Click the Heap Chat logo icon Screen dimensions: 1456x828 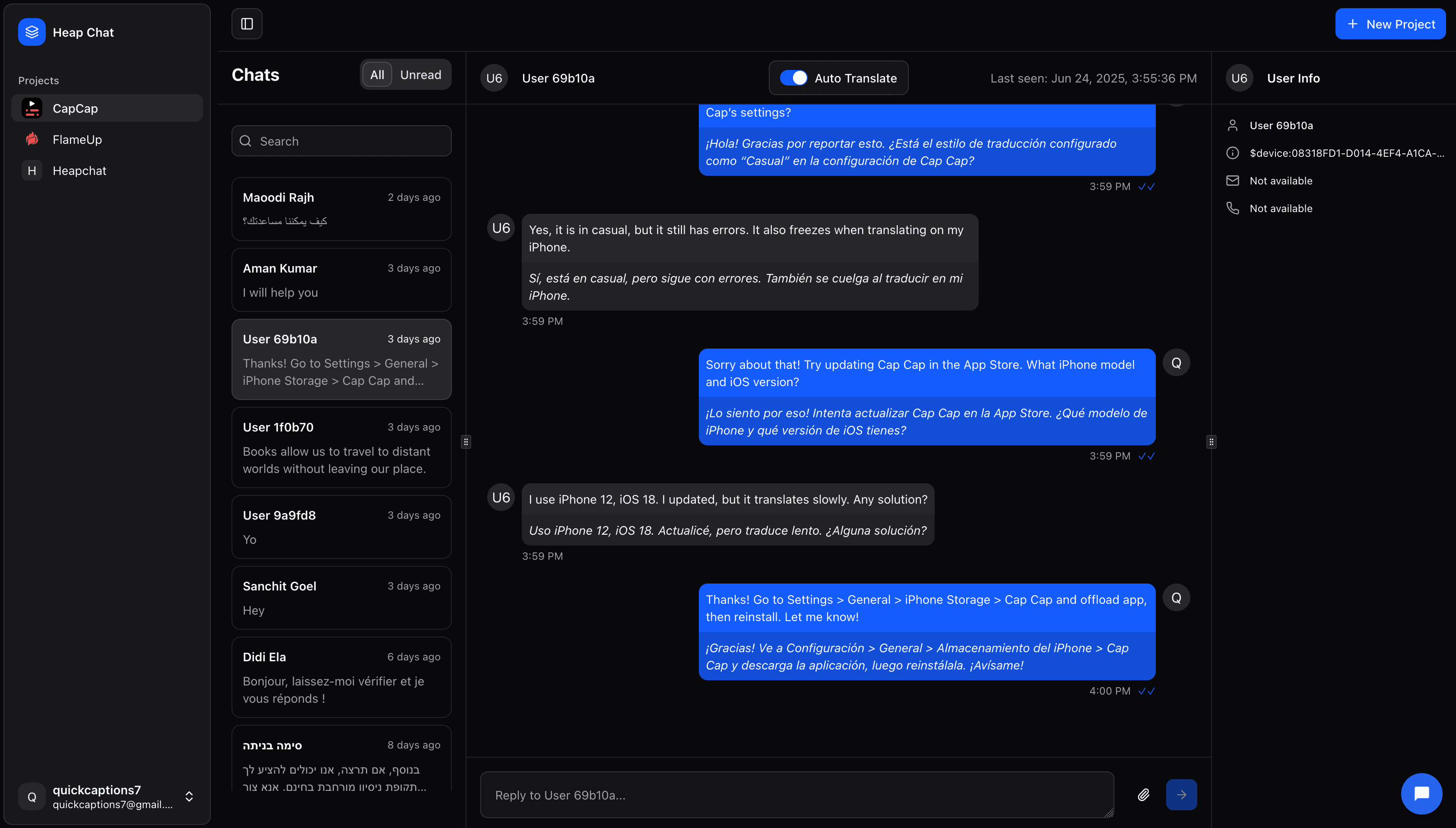(32, 32)
